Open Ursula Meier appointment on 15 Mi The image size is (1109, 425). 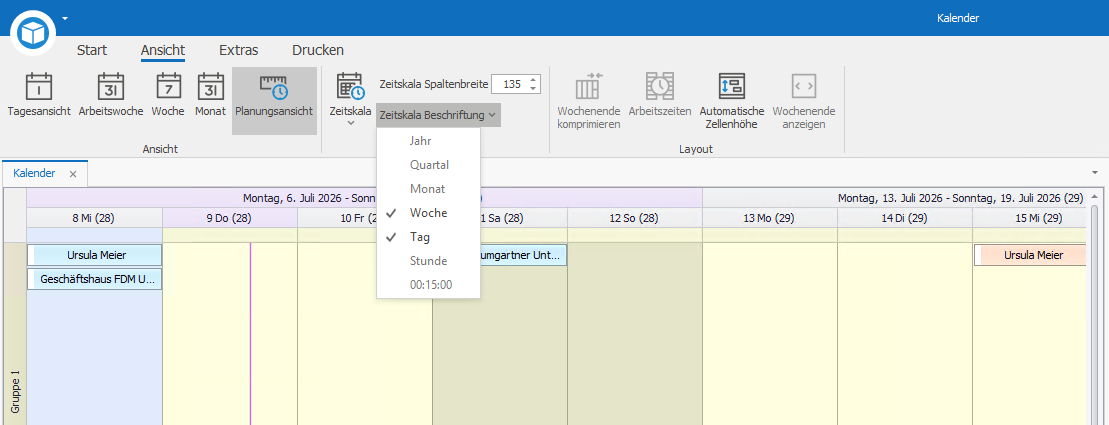click(1030, 255)
